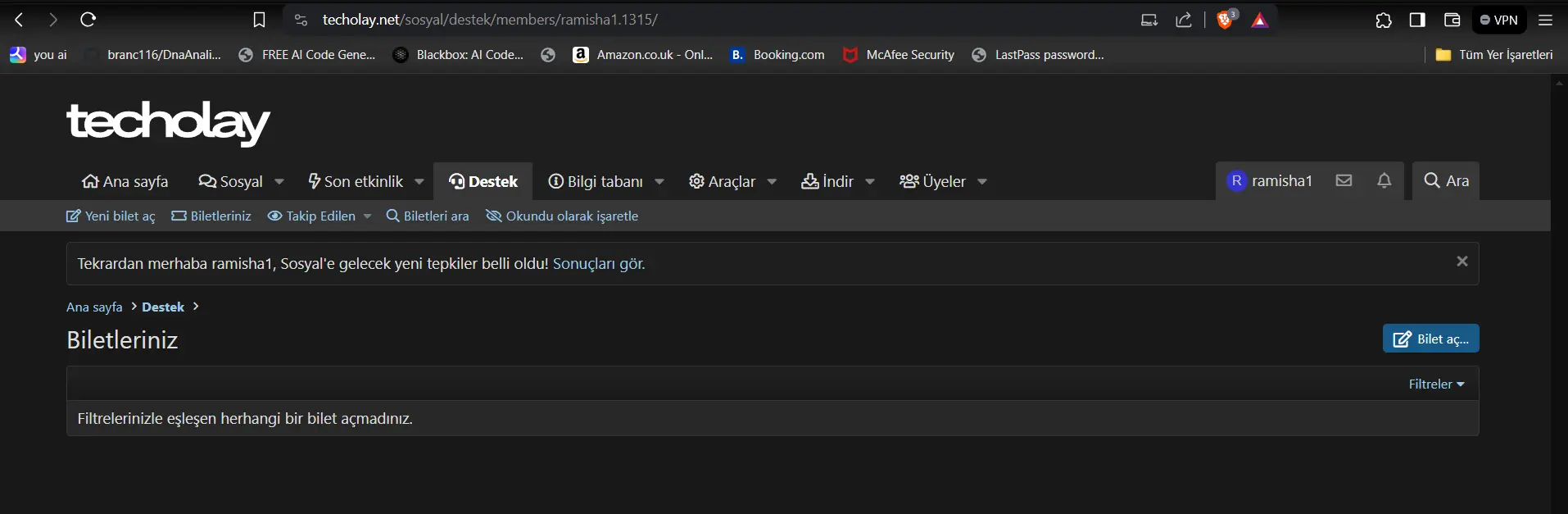Open Takip Edilen link
This screenshot has height=514, width=1568.
click(311, 216)
